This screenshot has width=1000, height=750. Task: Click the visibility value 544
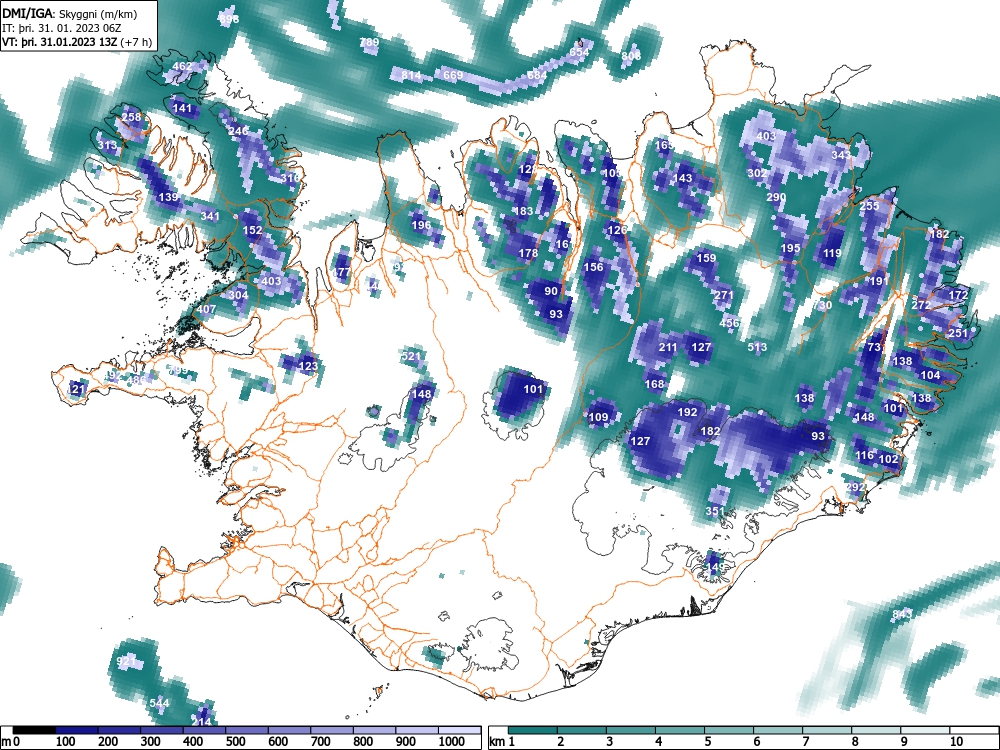point(159,703)
